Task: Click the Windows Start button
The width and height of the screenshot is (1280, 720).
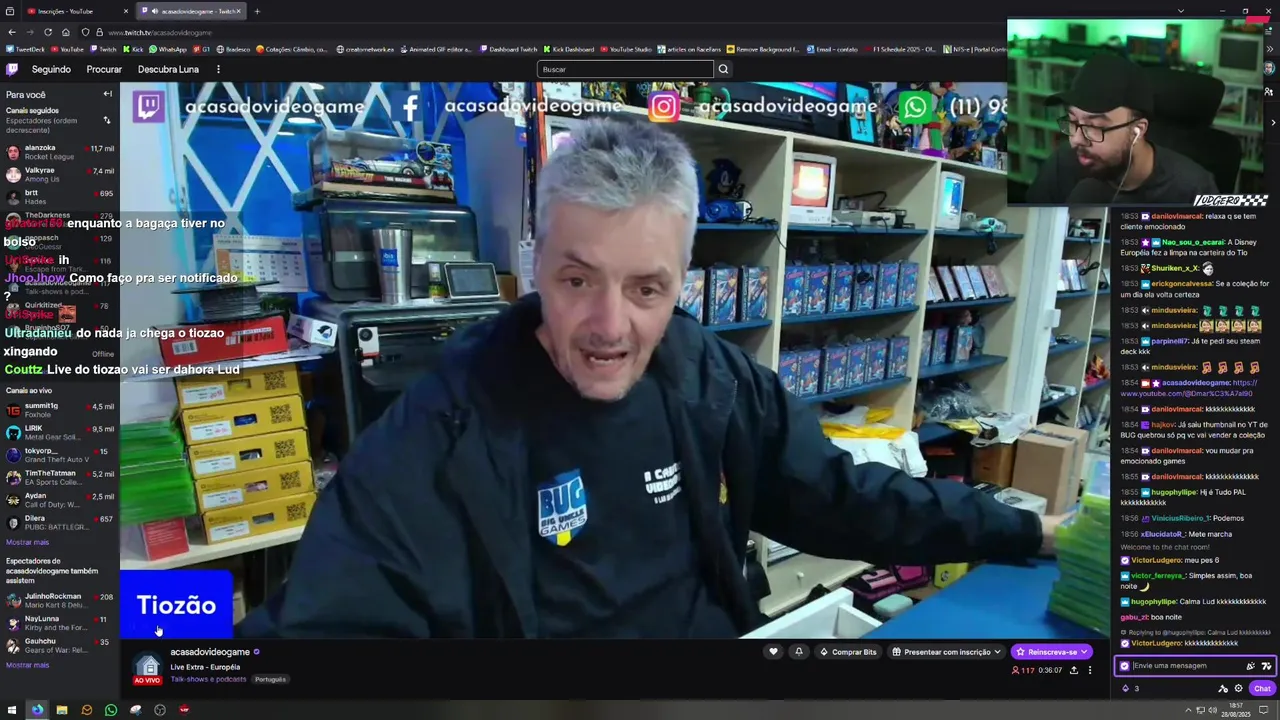Action: coord(12,710)
